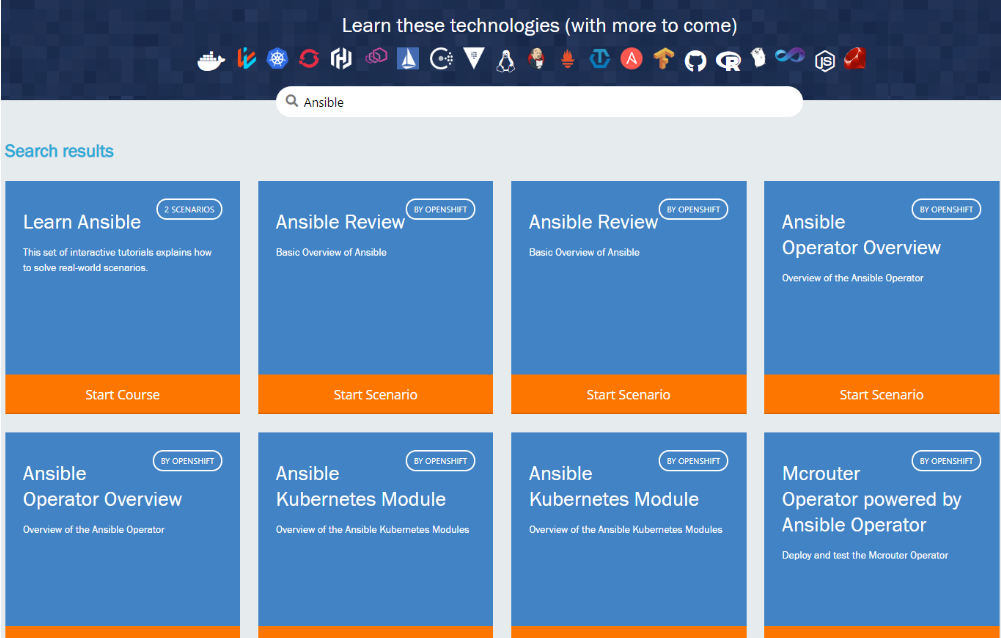The height and width of the screenshot is (638, 1001).
Task: Open the Istio sailboat icon
Action: click(408, 59)
